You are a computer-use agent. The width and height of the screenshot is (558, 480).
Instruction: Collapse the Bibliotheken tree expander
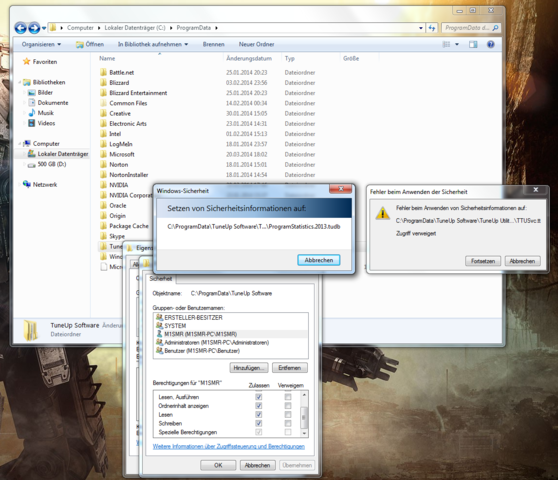tap(20, 82)
